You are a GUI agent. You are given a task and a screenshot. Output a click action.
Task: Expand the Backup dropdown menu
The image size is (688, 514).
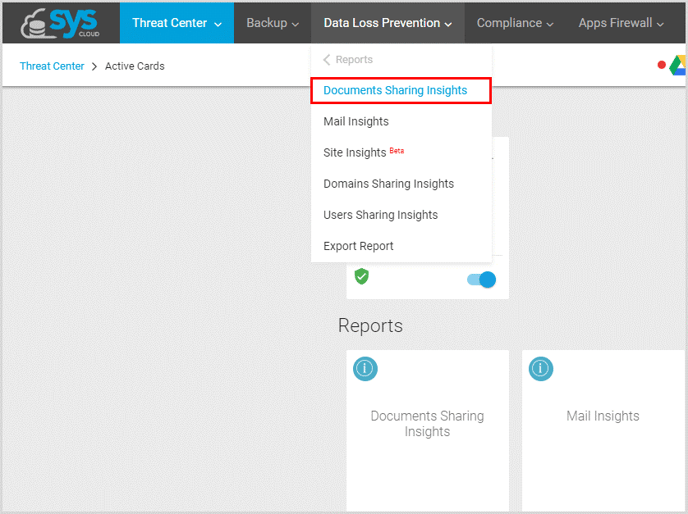click(272, 23)
